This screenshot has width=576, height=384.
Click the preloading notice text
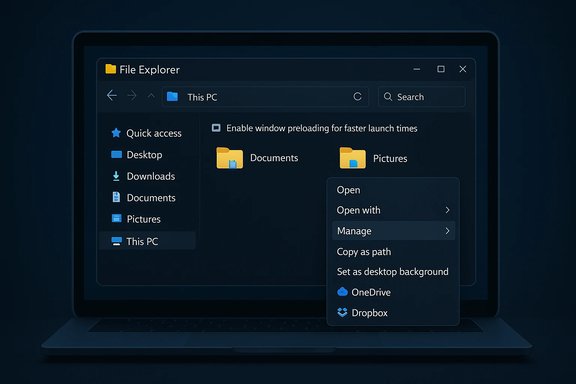tap(322, 128)
